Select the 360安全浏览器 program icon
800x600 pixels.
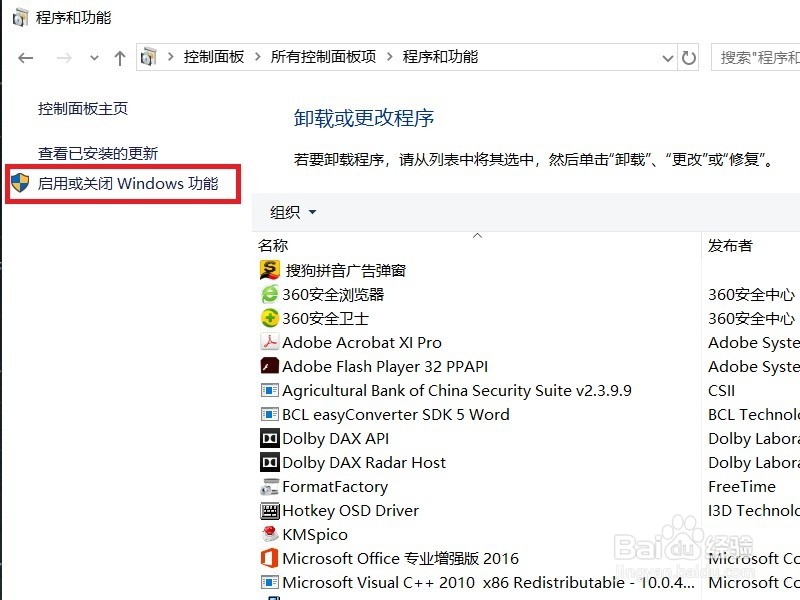270,294
